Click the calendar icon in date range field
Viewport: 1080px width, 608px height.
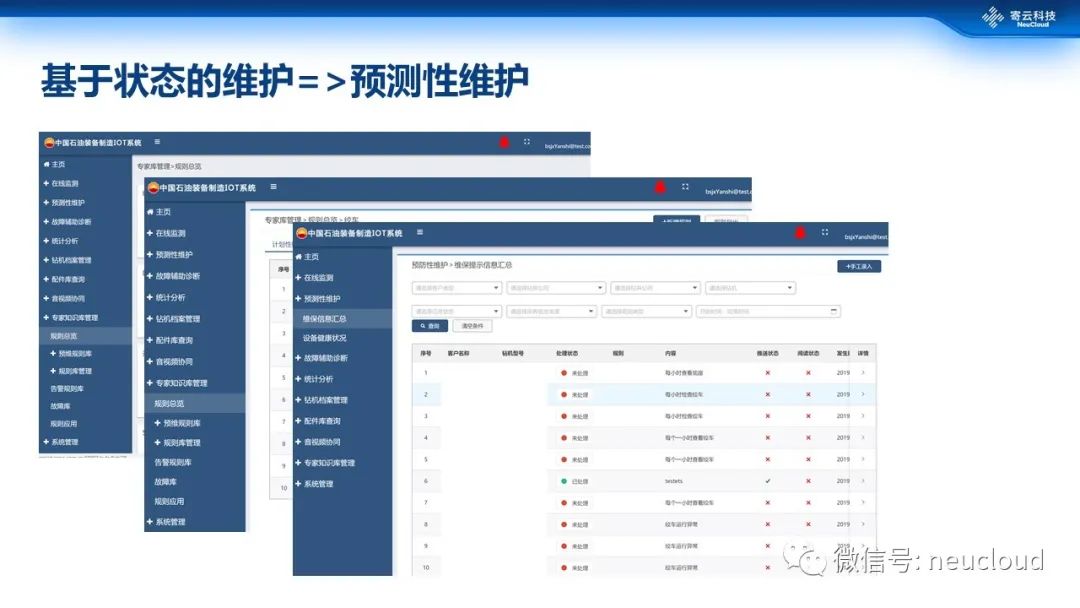tap(834, 311)
